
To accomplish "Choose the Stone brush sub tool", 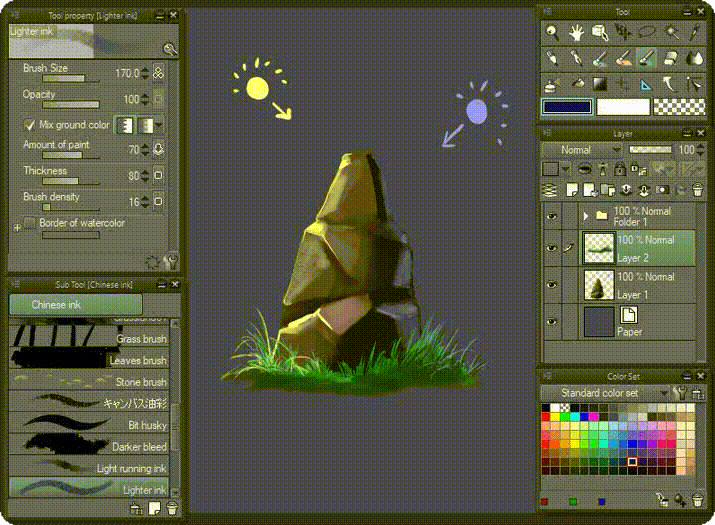I will (89, 380).
